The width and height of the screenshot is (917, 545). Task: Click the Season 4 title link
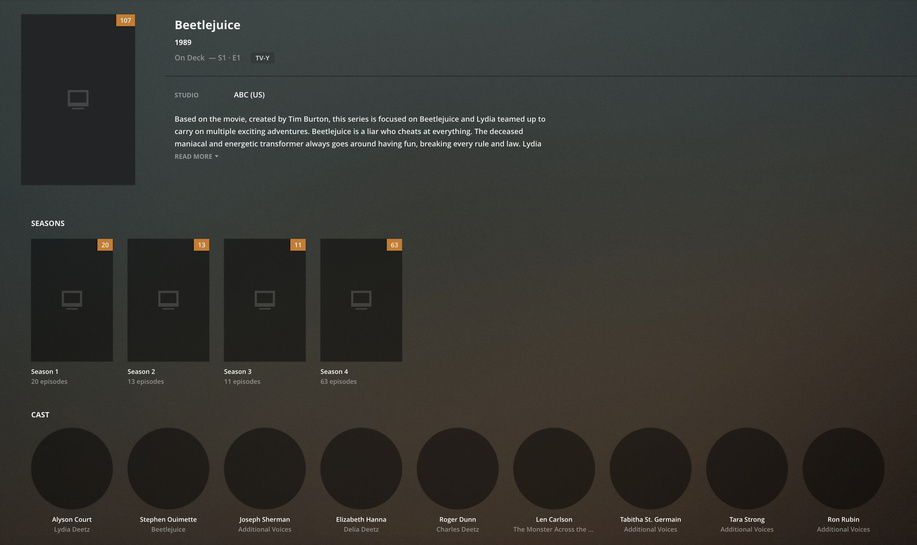click(x=334, y=371)
